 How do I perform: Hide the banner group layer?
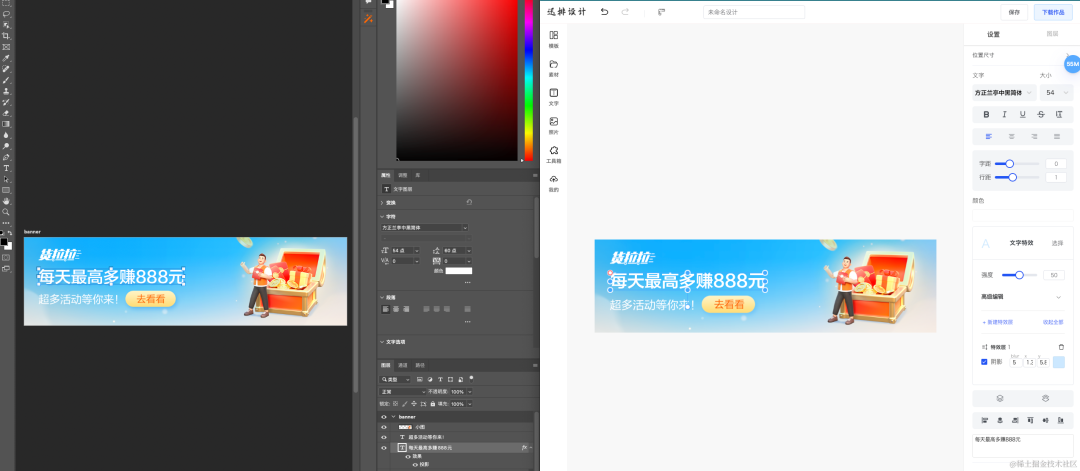[384, 417]
